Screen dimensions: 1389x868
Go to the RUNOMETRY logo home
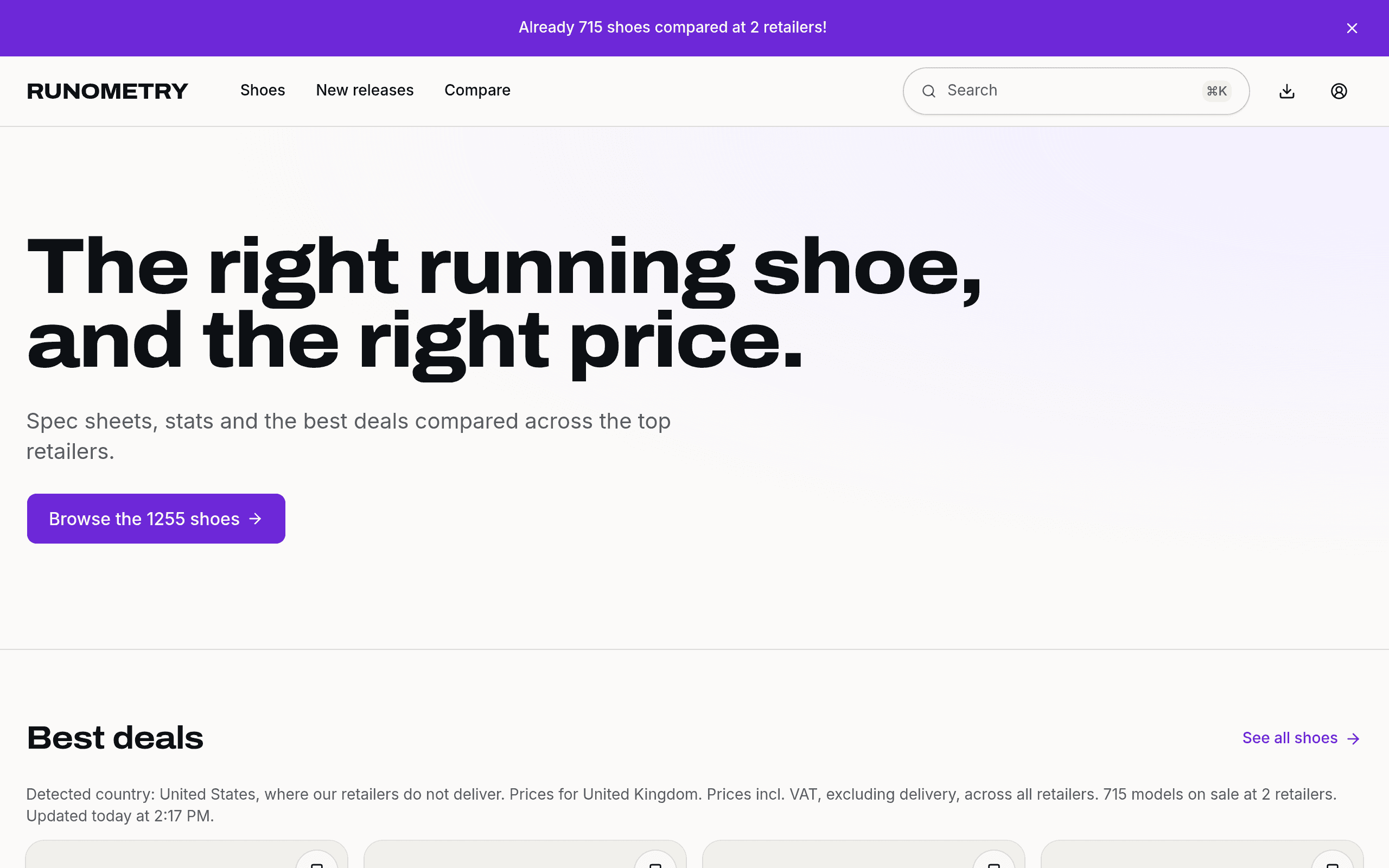(107, 91)
